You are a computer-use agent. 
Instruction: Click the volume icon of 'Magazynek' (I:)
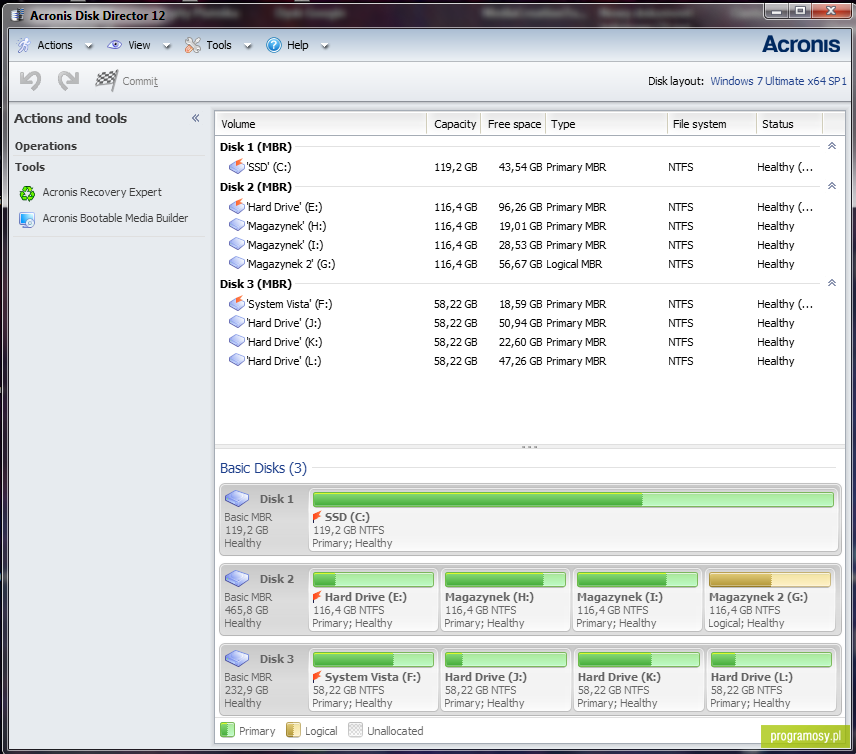tap(236, 244)
